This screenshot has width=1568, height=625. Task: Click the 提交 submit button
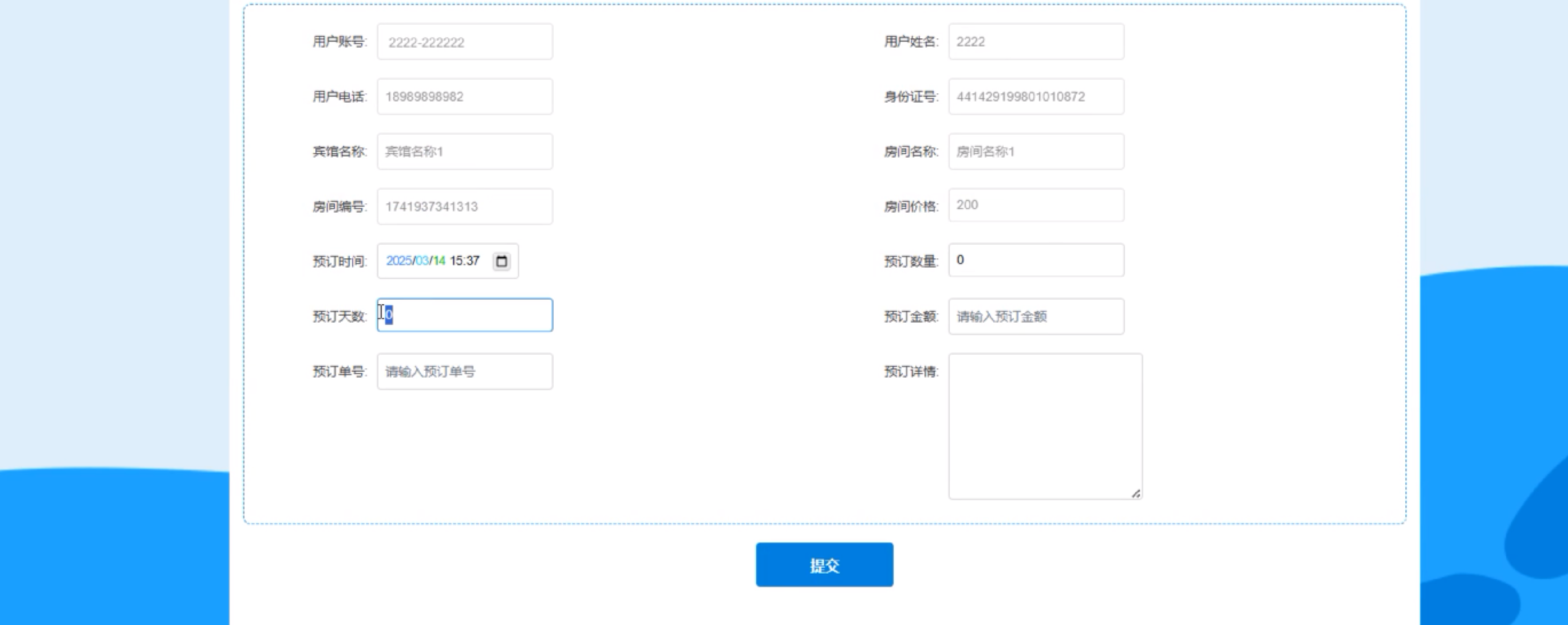[824, 565]
